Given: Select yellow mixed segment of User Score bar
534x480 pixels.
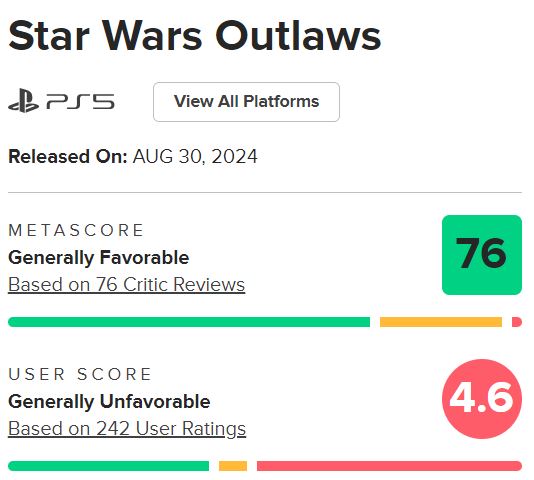Looking at the screenshot, I should click(x=233, y=466).
